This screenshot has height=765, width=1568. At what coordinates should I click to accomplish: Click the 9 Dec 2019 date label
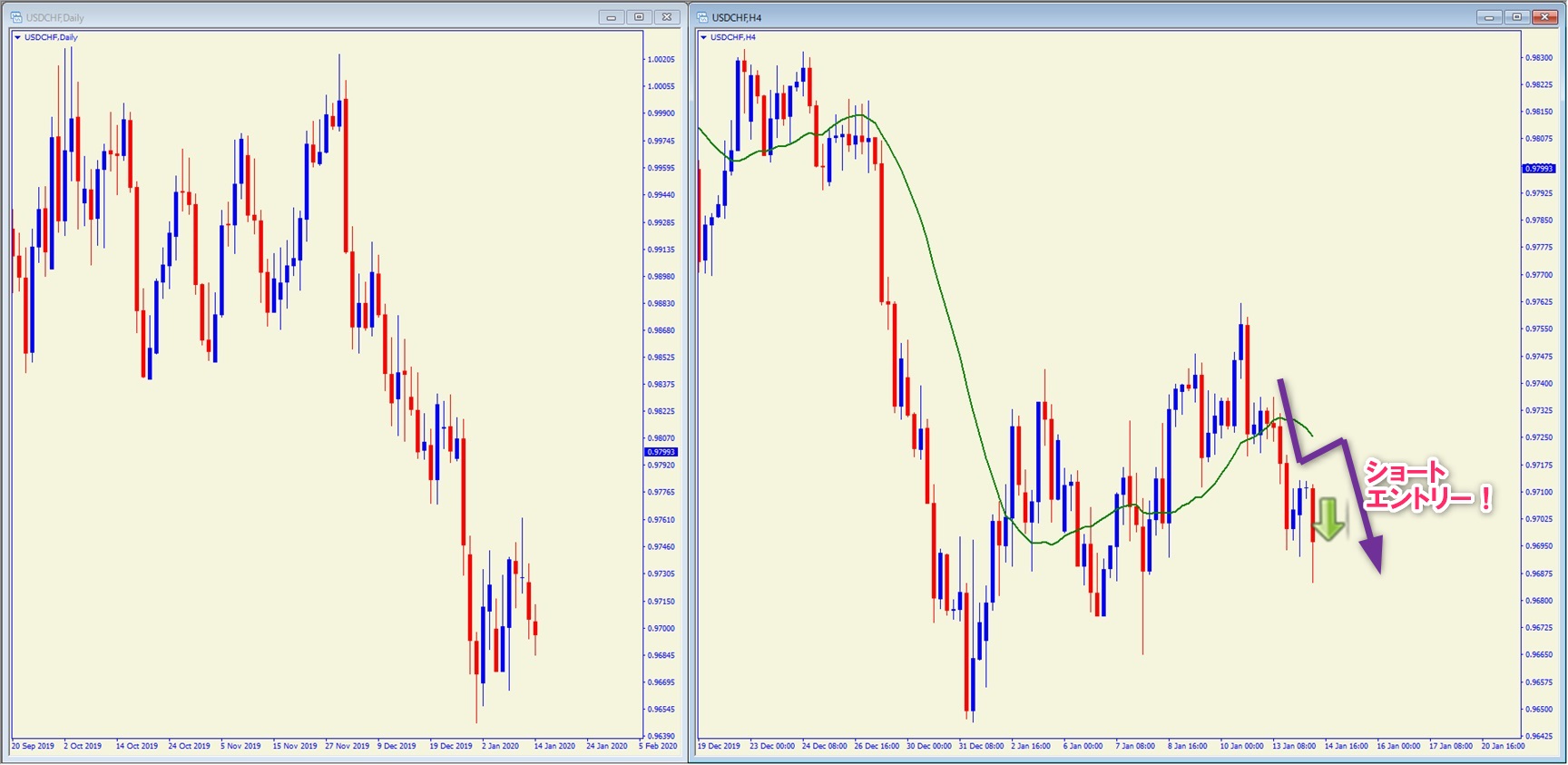pyautogui.click(x=397, y=746)
